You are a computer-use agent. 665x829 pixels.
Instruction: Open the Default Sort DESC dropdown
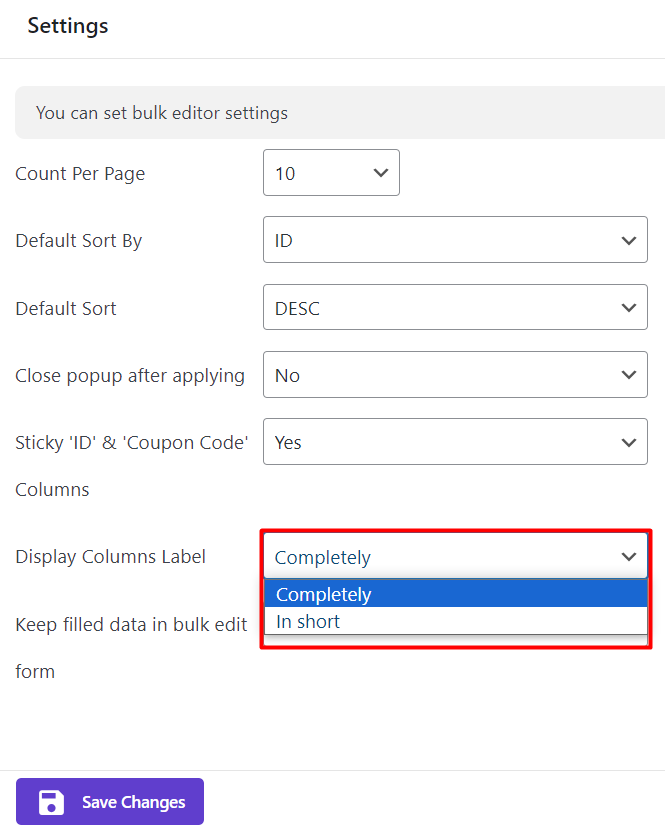(455, 308)
